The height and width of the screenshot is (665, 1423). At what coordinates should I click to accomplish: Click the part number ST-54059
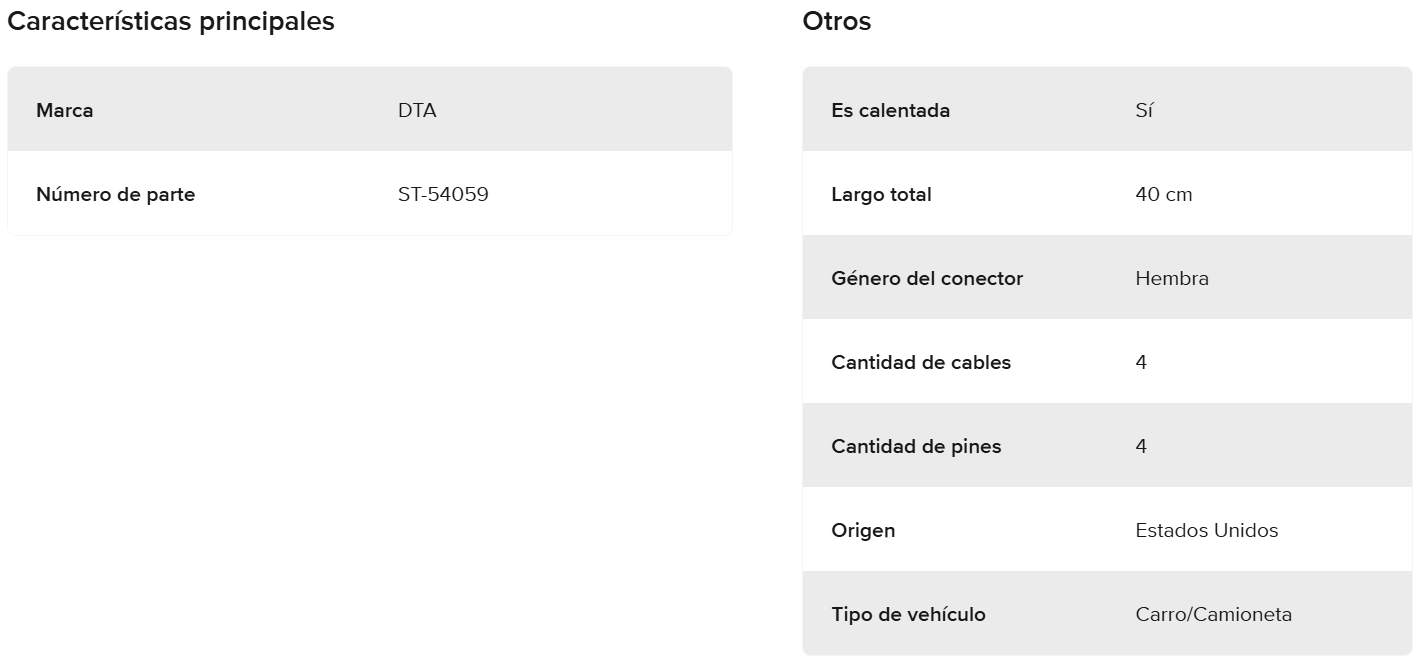[x=443, y=194]
